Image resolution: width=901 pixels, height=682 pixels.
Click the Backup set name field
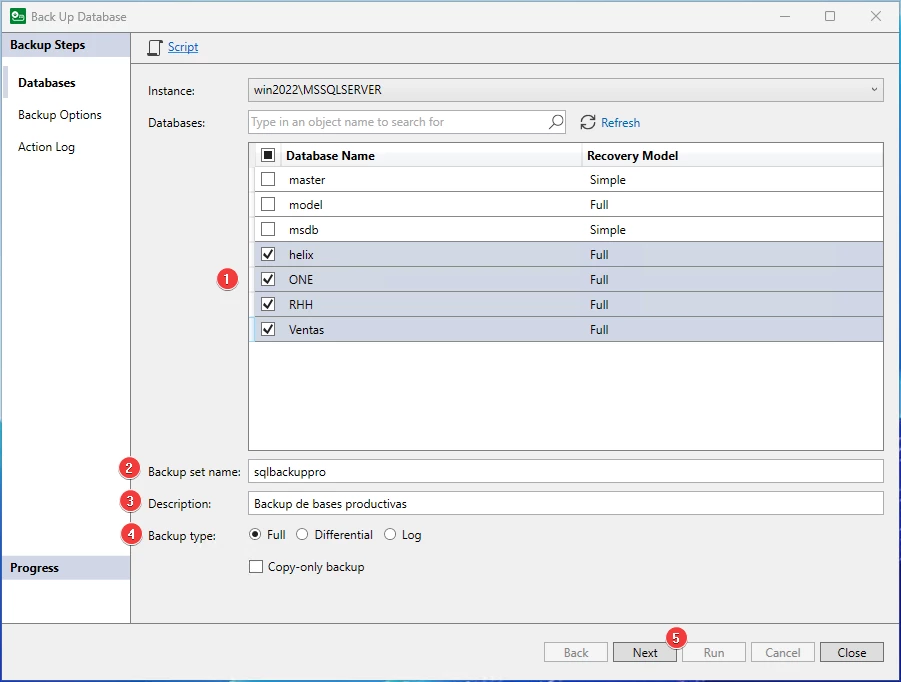pos(565,472)
